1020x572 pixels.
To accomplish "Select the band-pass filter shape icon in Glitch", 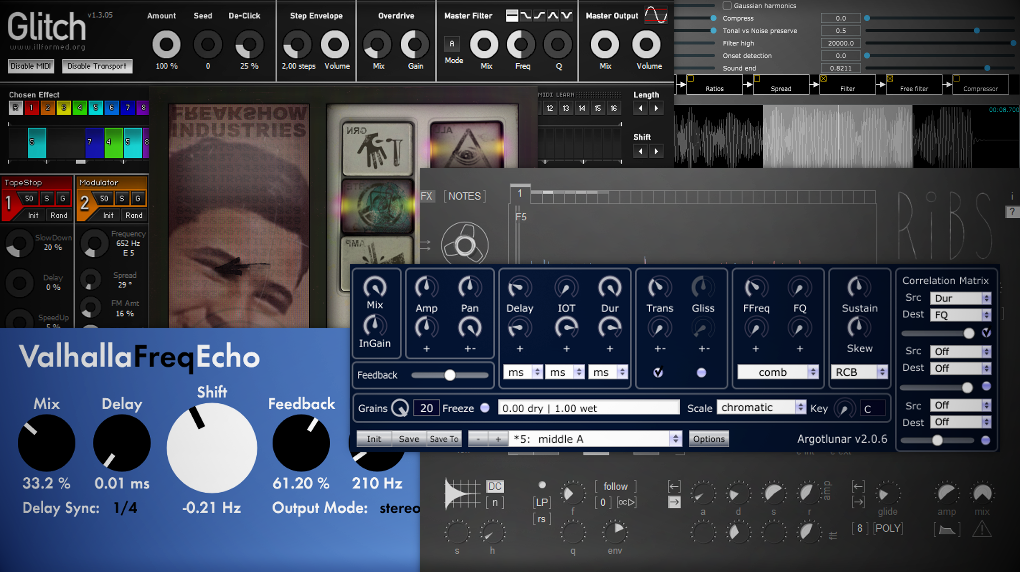I will click(x=553, y=15).
